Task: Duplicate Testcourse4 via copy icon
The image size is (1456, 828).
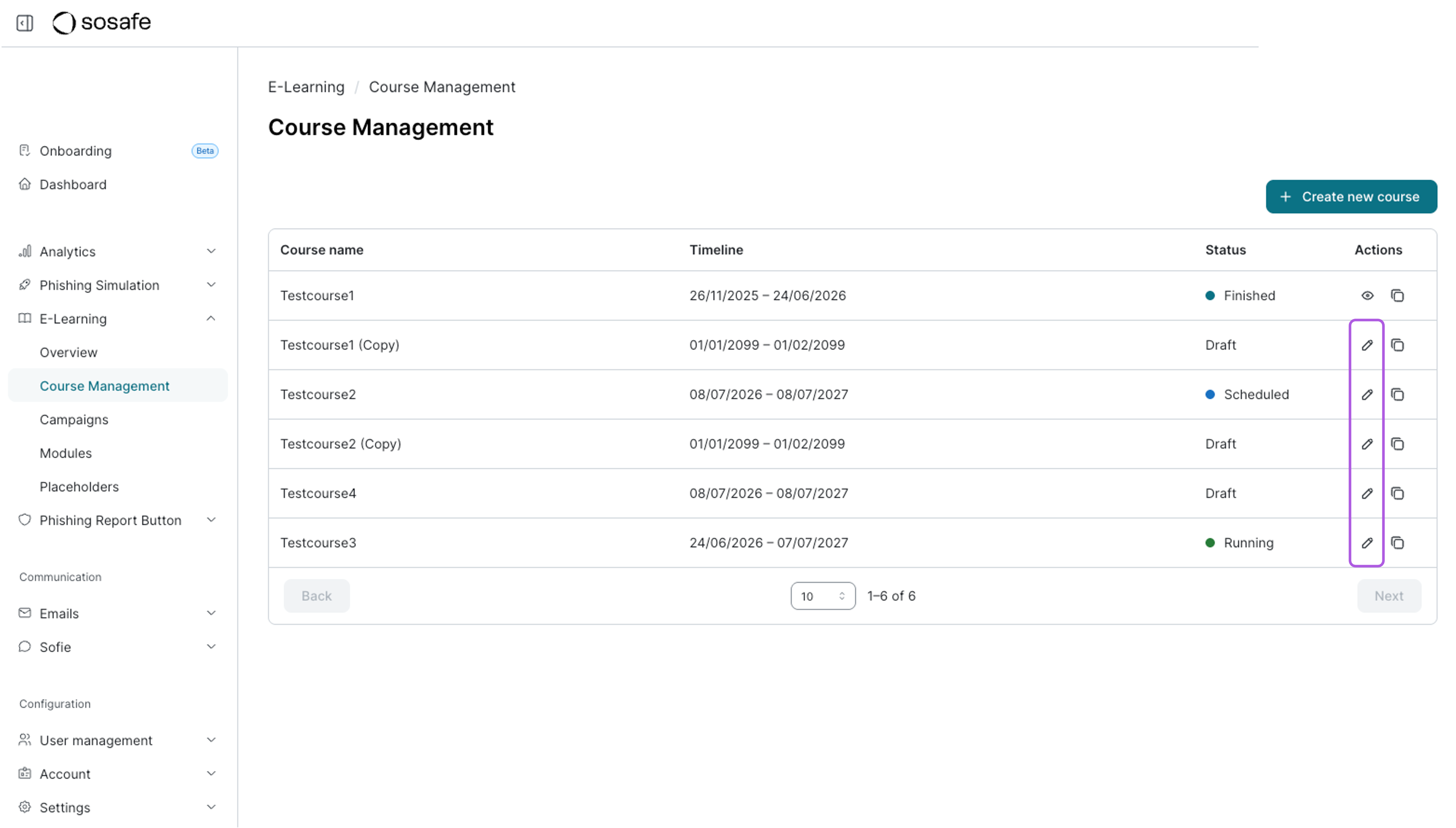Action: point(1397,494)
